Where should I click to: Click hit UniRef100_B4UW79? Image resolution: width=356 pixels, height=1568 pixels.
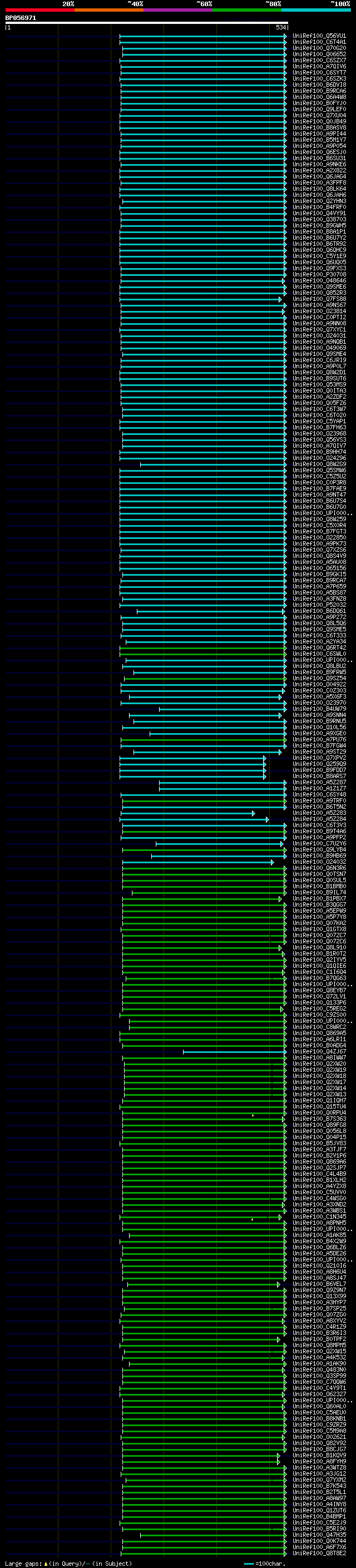click(x=319, y=709)
